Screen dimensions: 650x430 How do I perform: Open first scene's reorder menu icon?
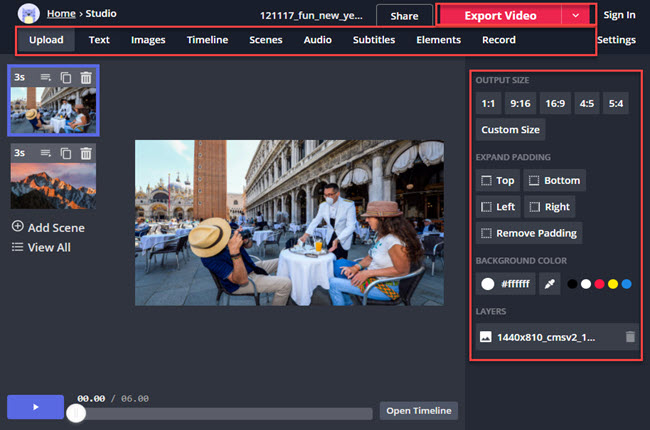[46, 77]
